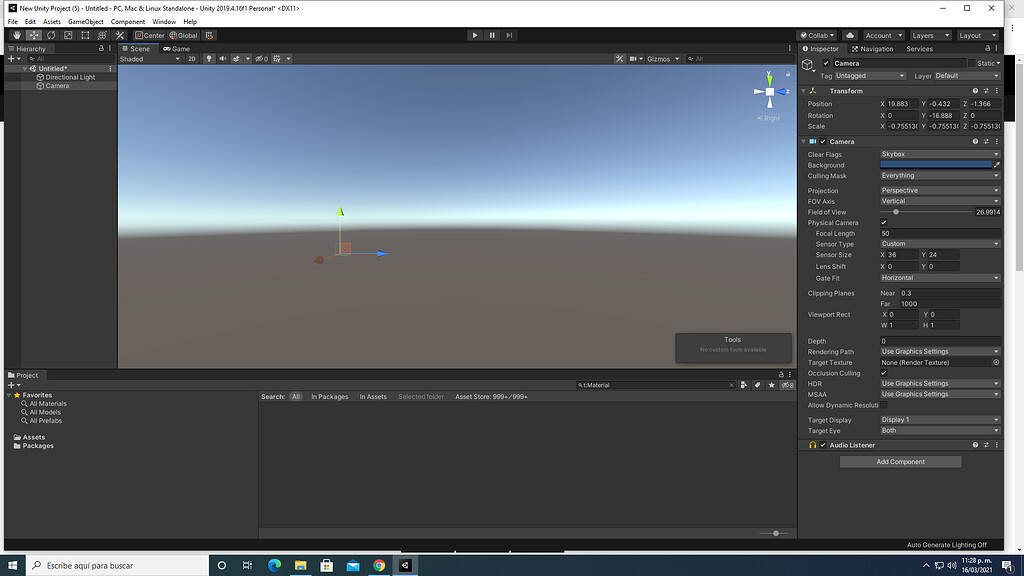Click the Gizmos 2D toggle in Scene view
This screenshot has width=1024, height=576.
pyautogui.click(x=193, y=59)
